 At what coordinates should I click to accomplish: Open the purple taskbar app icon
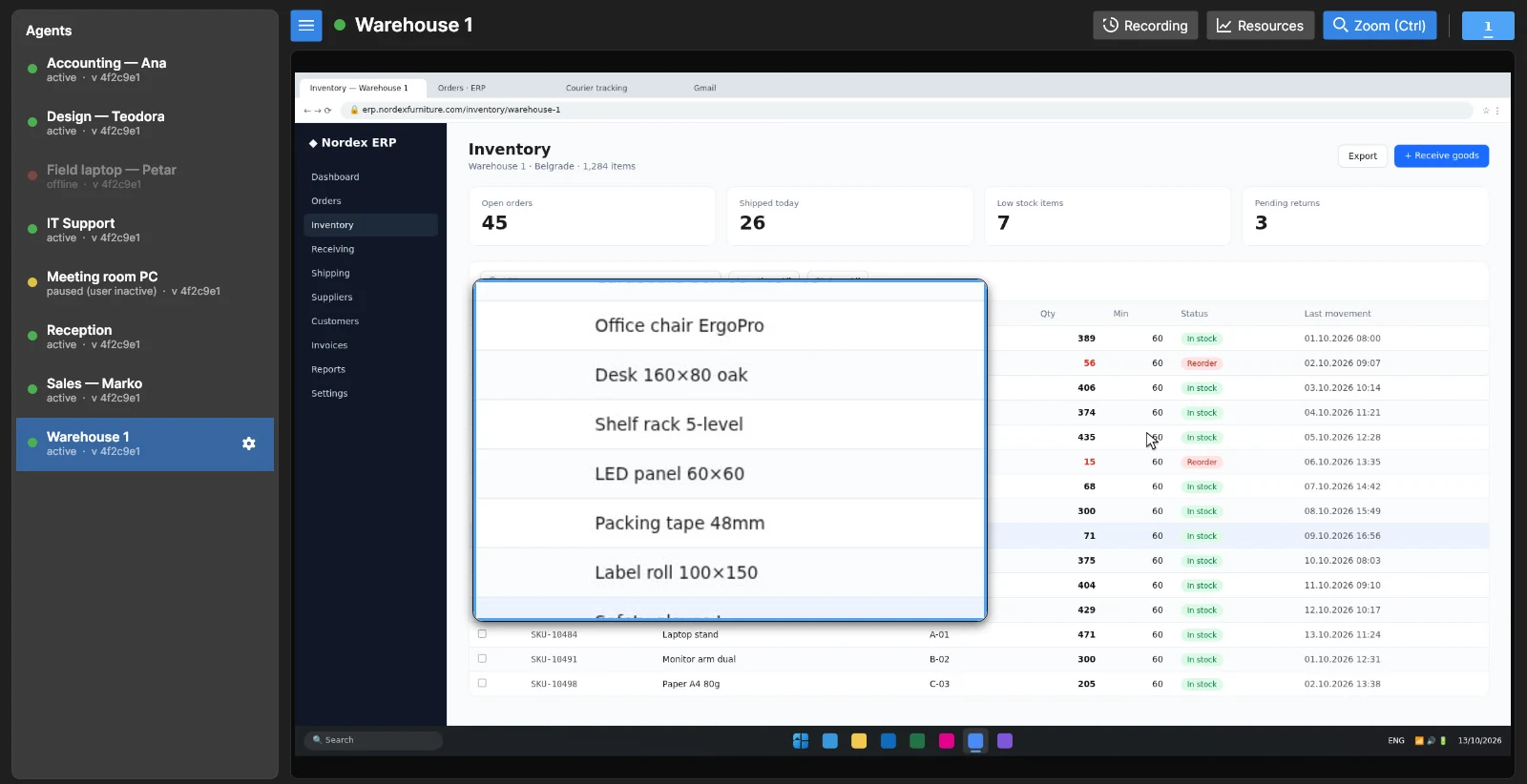click(1005, 741)
